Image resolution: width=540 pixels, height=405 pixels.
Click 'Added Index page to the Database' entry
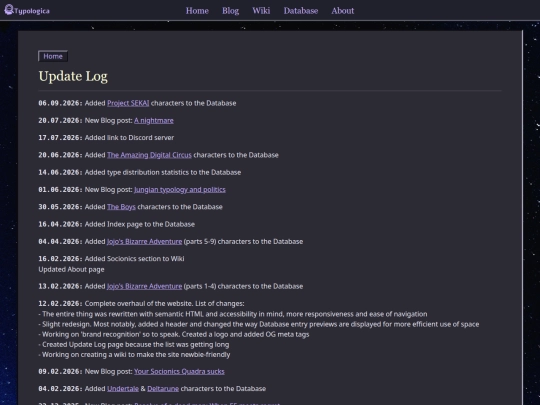(139, 224)
